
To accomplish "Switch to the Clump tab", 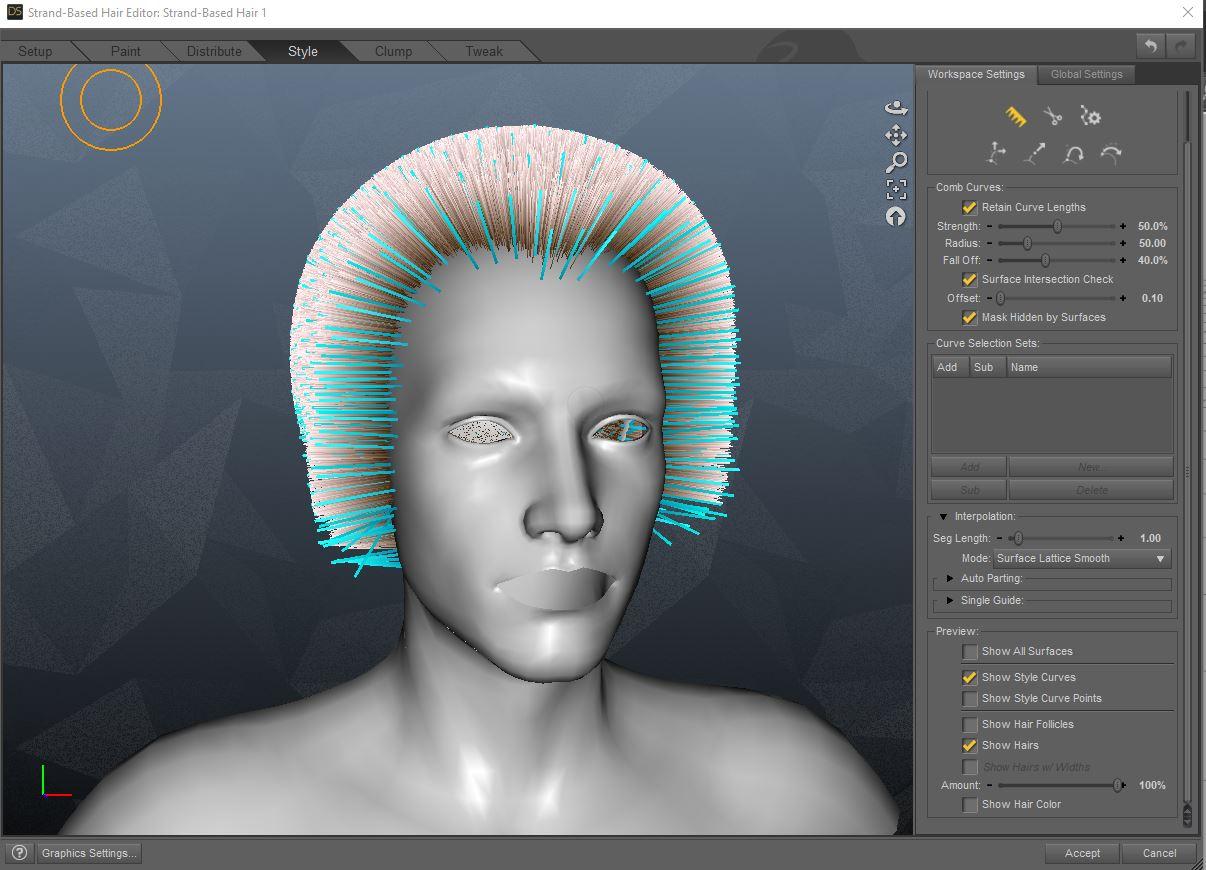I will (x=393, y=51).
